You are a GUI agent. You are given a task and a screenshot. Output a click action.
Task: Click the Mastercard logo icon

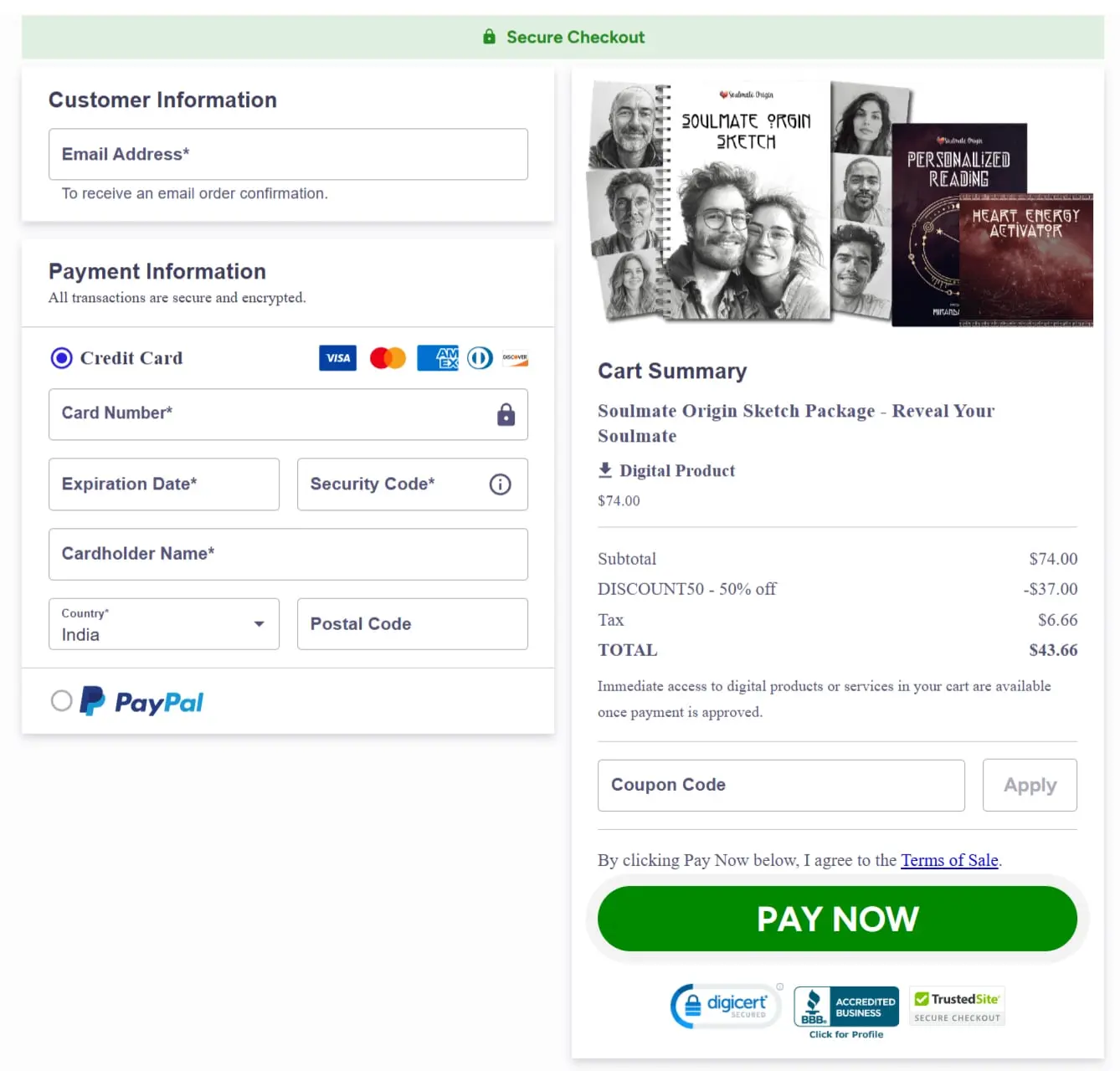pyautogui.click(x=388, y=358)
